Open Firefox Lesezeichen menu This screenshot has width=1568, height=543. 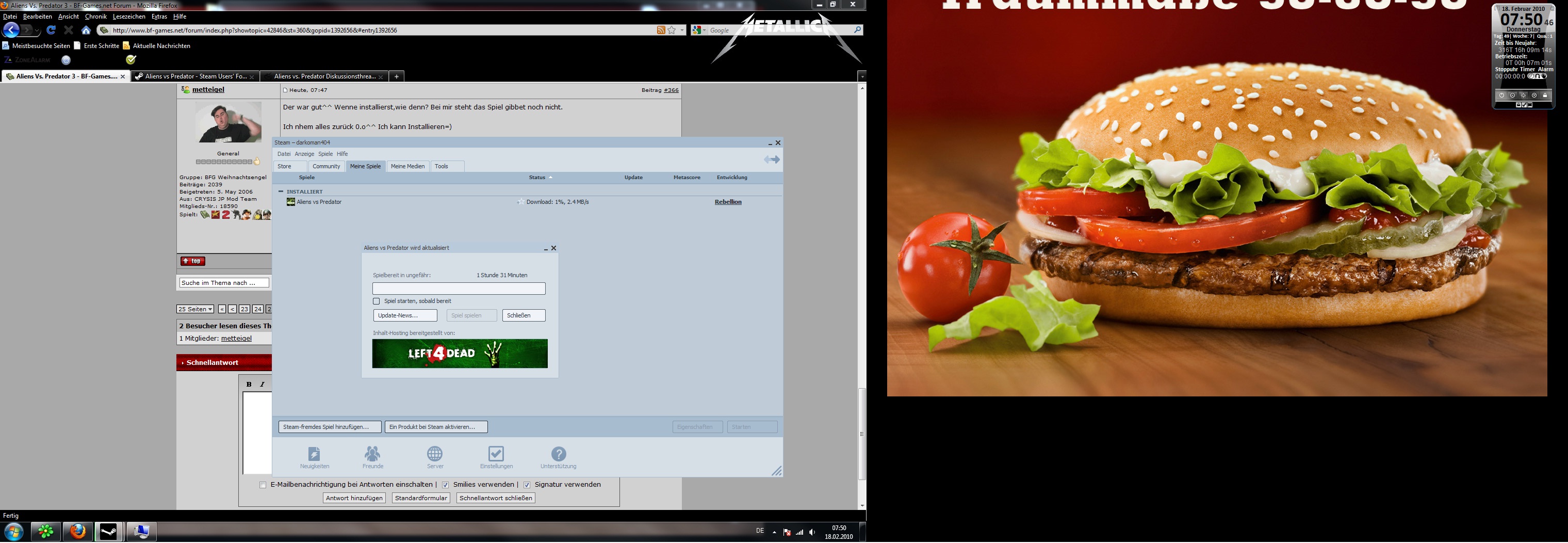tap(129, 17)
